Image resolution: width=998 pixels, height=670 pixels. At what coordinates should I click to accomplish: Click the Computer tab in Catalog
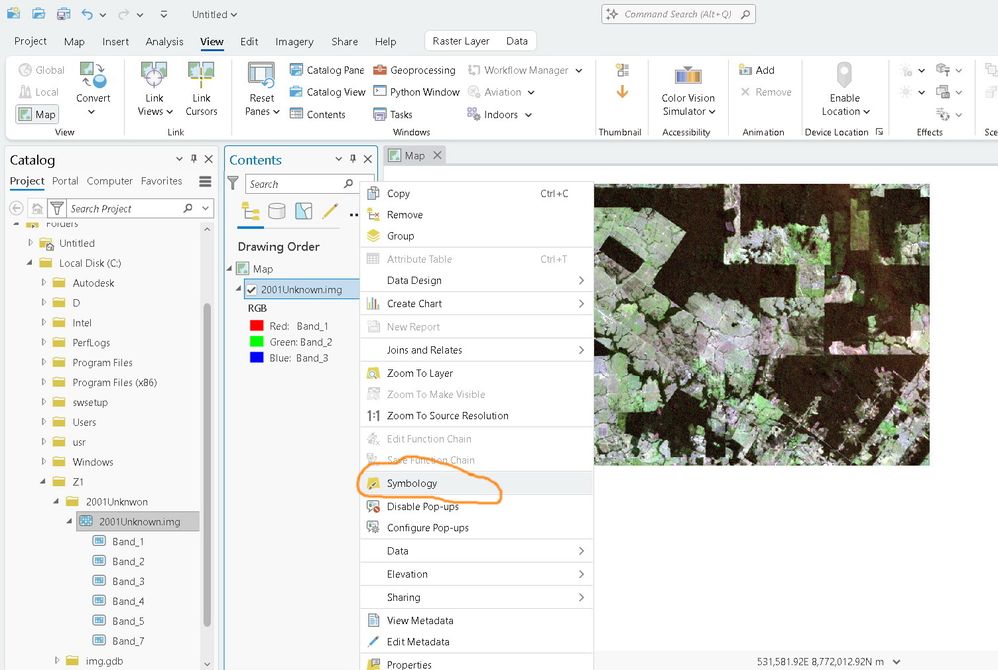coord(109,181)
